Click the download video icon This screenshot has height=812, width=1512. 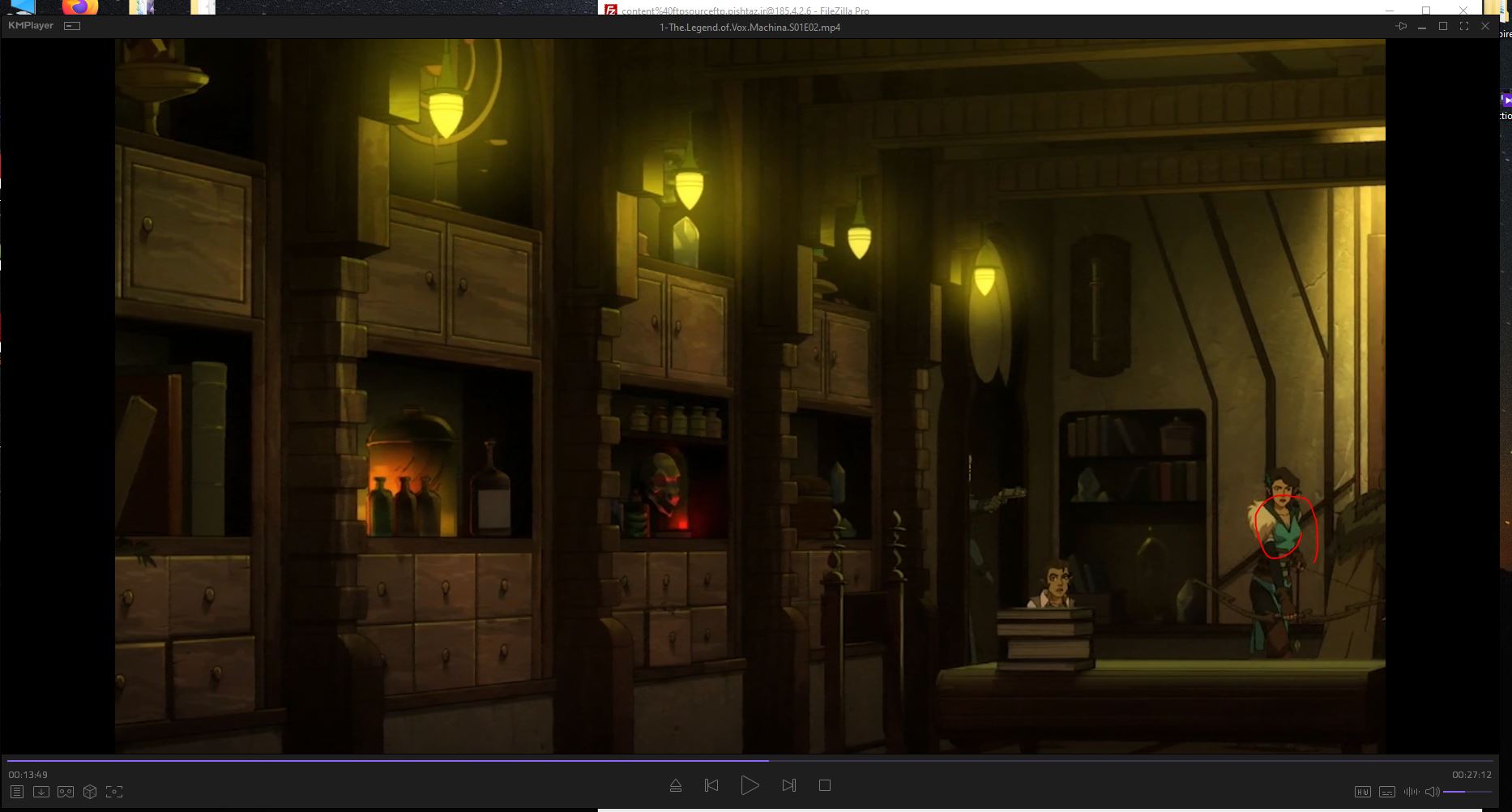41,792
